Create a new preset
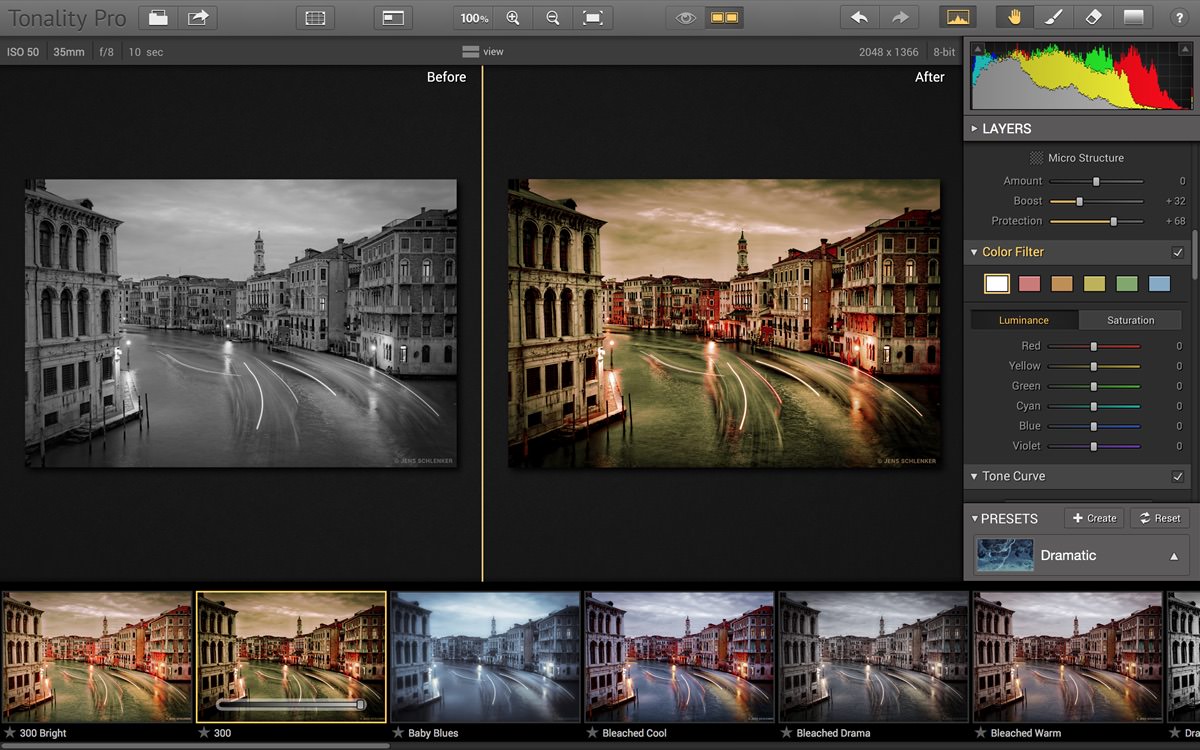Viewport: 1200px width, 750px height. [x=1094, y=518]
